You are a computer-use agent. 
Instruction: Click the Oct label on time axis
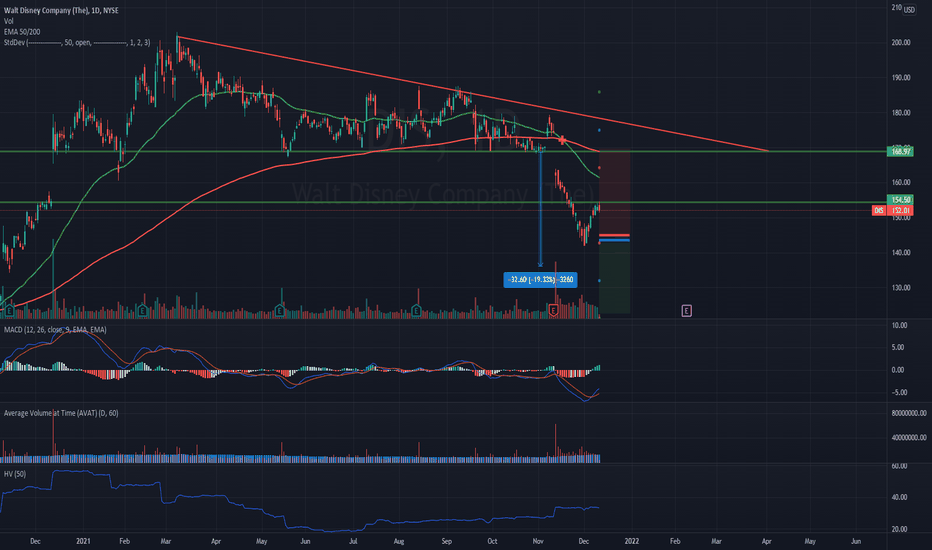(492, 541)
